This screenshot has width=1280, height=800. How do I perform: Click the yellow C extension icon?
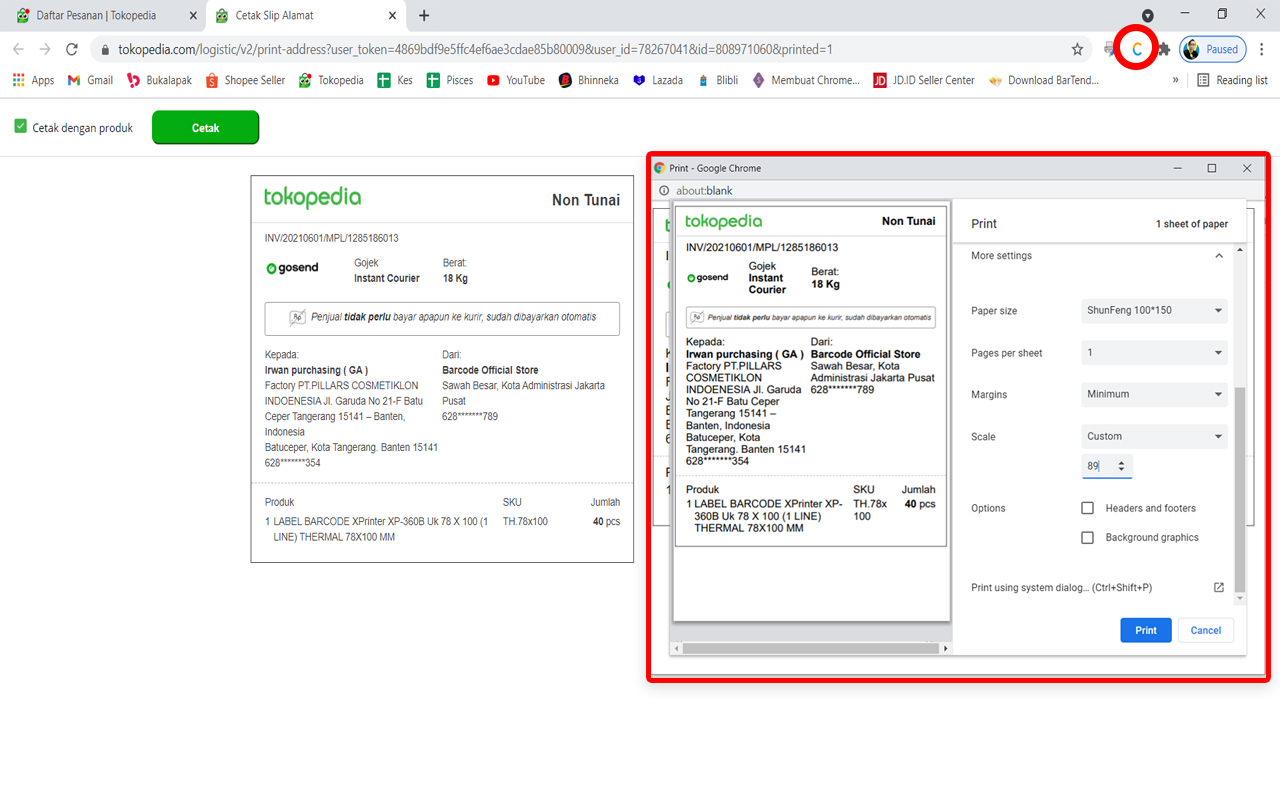(x=1136, y=49)
